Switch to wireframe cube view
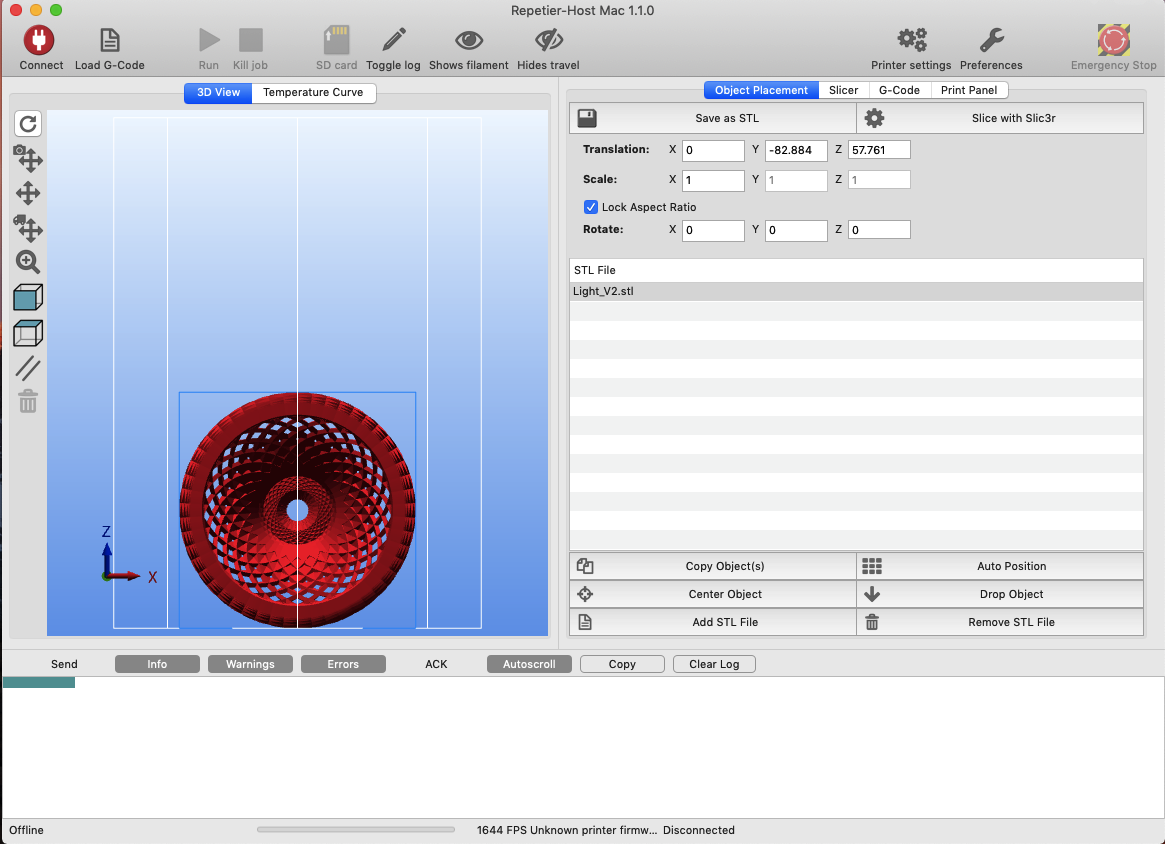The image size is (1165, 844). pyautogui.click(x=28, y=333)
